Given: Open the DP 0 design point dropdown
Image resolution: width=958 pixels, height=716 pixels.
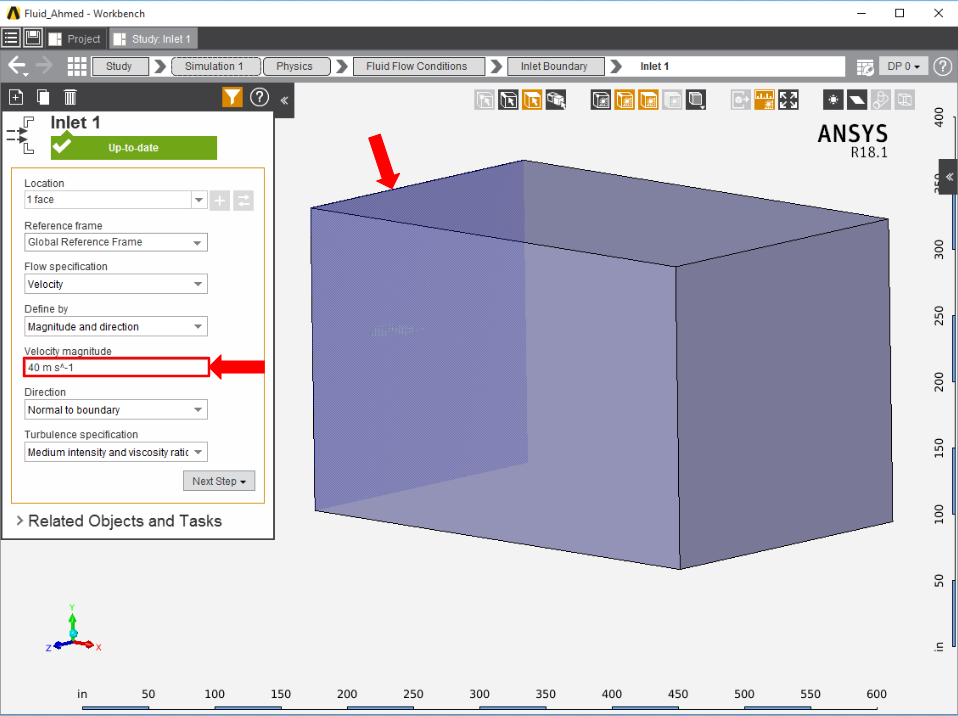Looking at the screenshot, I should click(904, 66).
